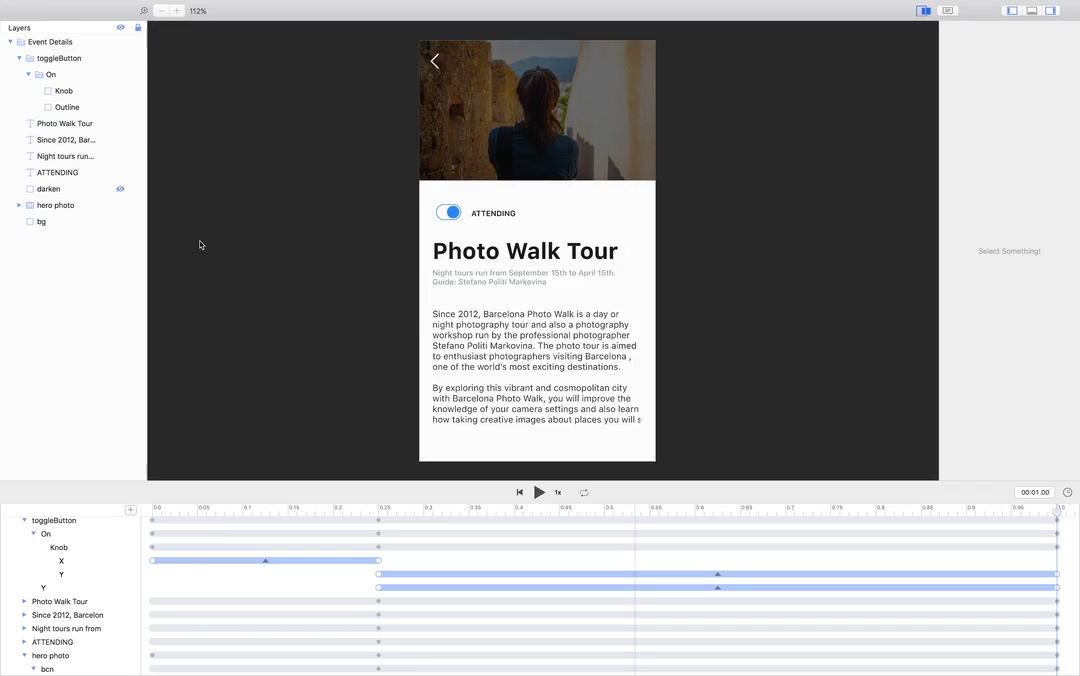
Task: Collapse the On folder in Layers
Action: coord(28,74)
